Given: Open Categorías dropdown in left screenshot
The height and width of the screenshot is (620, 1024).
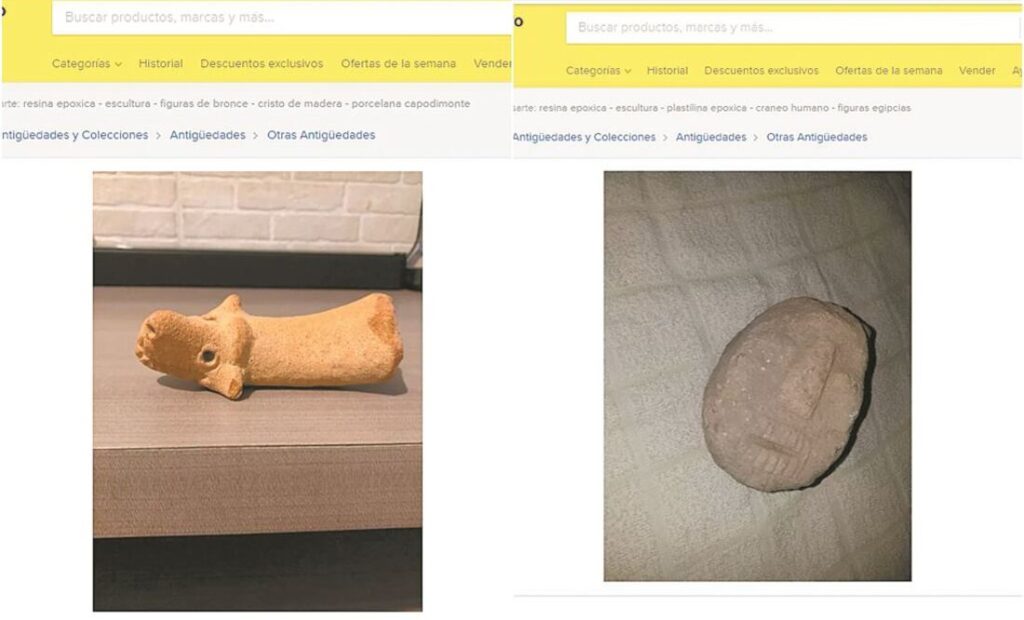Looking at the screenshot, I should (x=86, y=63).
